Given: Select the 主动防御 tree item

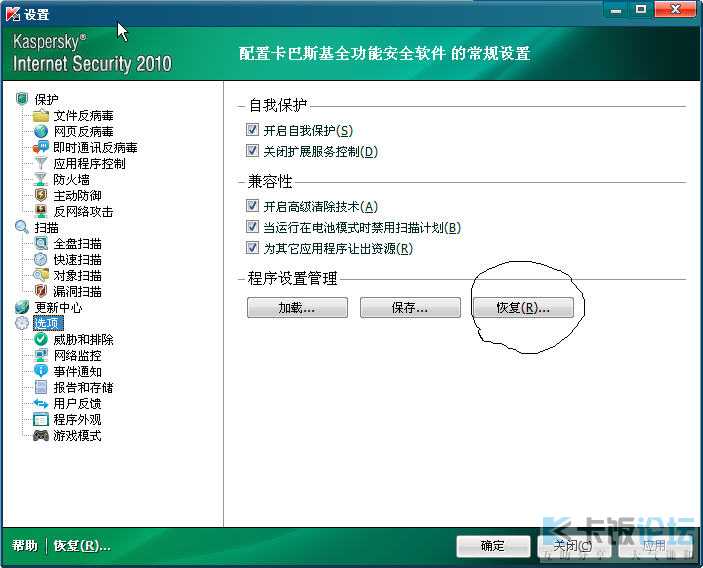Looking at the screenshot, I should (78, 195).
